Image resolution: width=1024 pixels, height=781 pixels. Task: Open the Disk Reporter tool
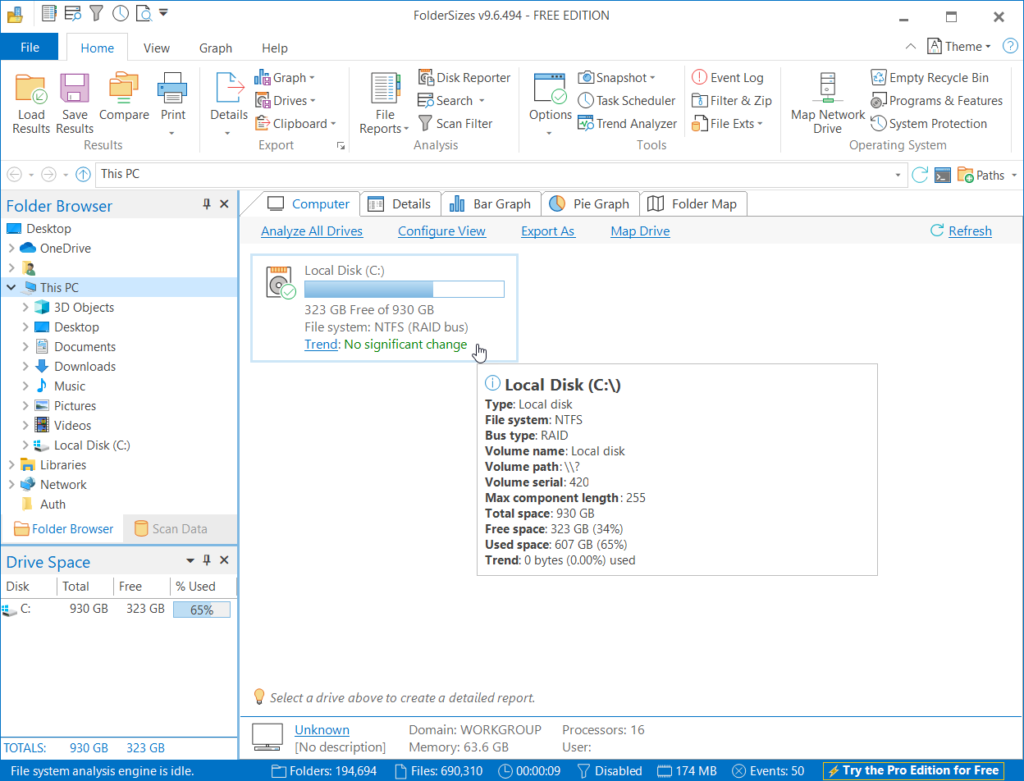pyautogui.click(x=464, y=78)
